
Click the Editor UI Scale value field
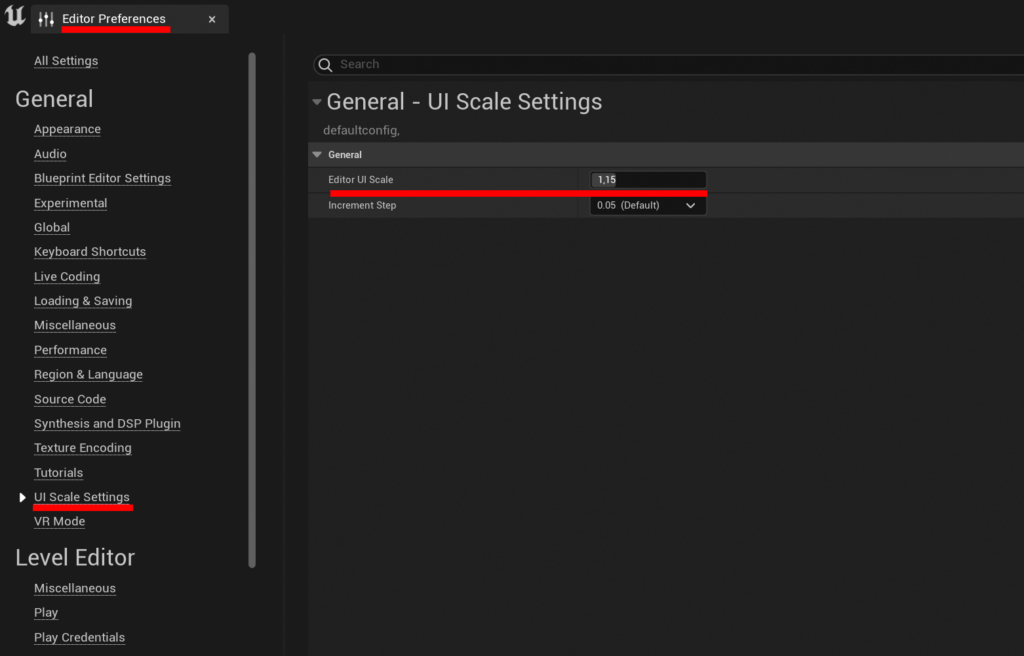point(648,180)
